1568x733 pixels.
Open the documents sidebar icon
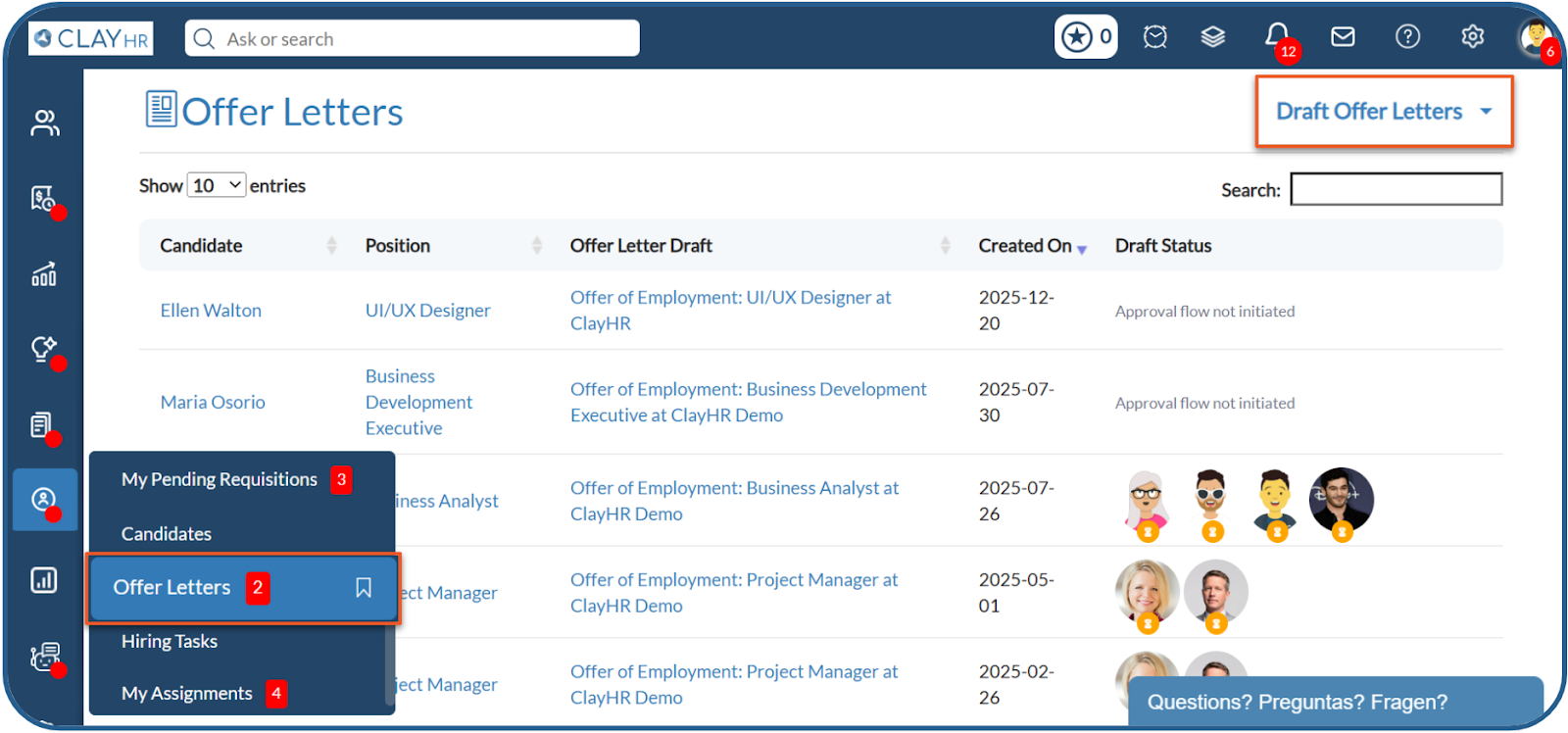click(42, 426)
